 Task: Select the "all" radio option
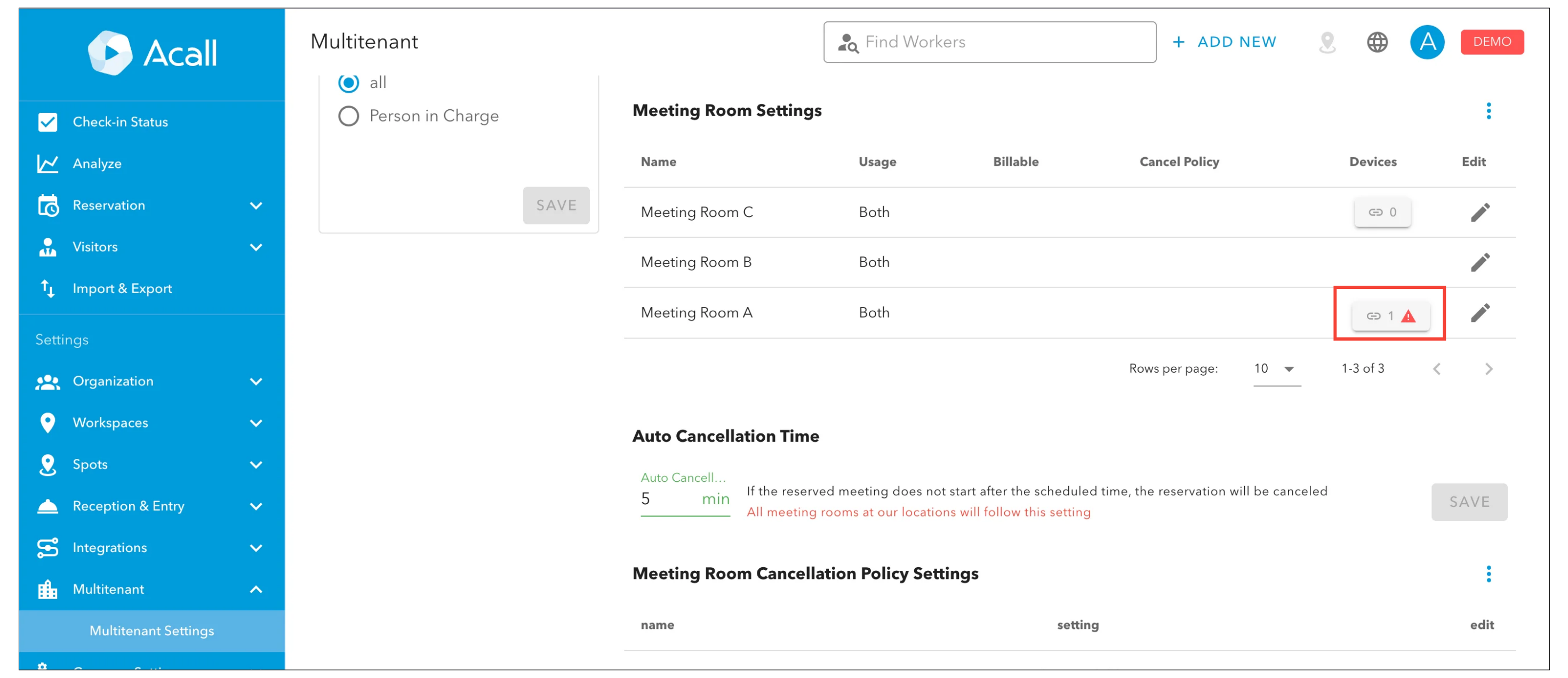(x=349, y=83)
